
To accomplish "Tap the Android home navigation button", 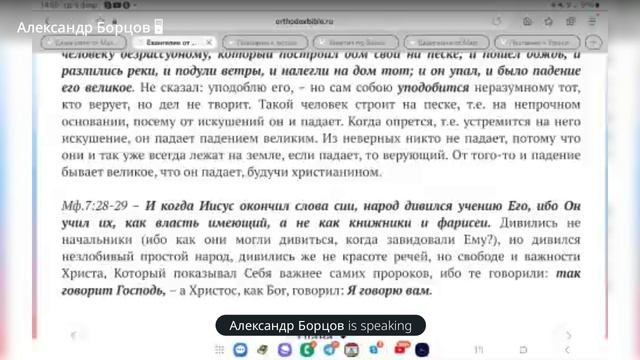I will tap(523, 349).
